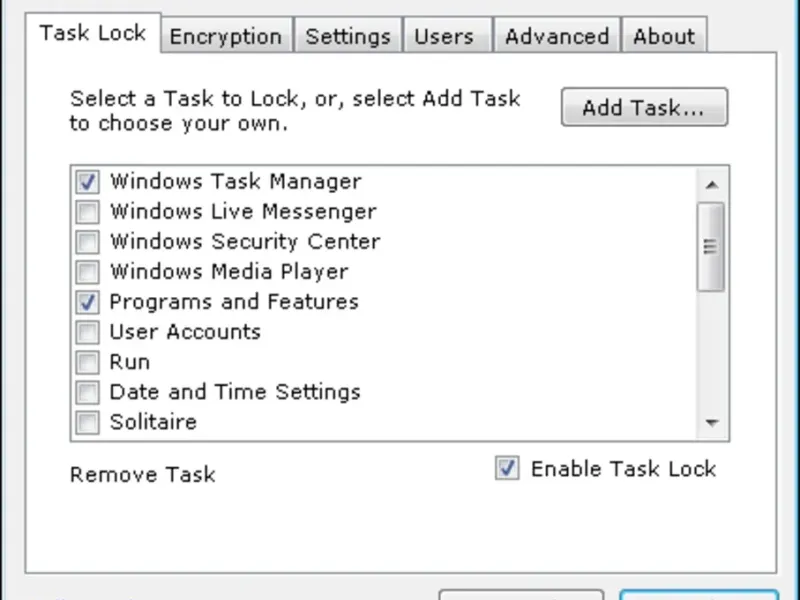800x600 pixels.
Task: Check Windows Security Center checkbox
Action: tap(87, 242)
